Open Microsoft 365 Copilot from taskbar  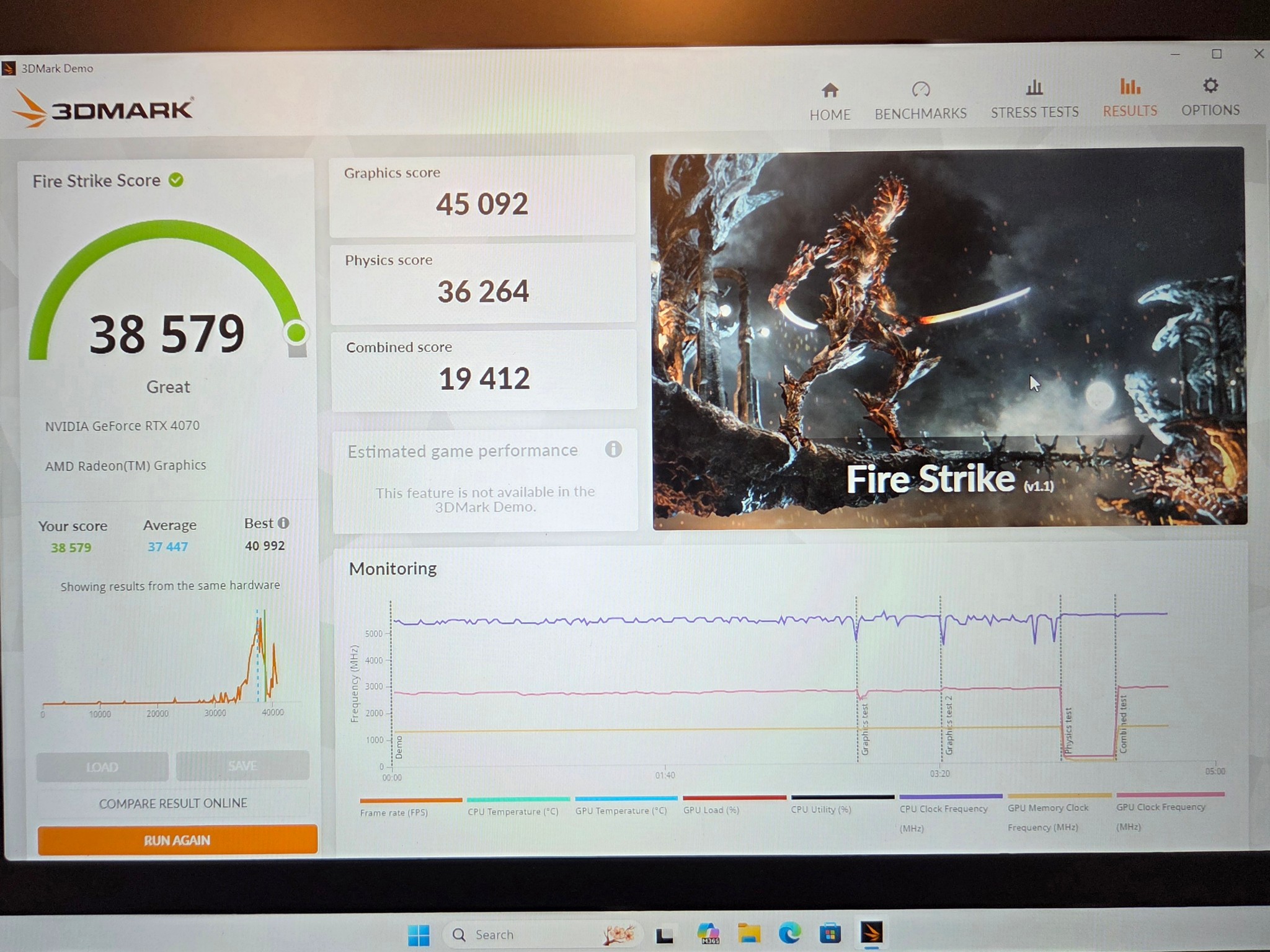(708, 933)
